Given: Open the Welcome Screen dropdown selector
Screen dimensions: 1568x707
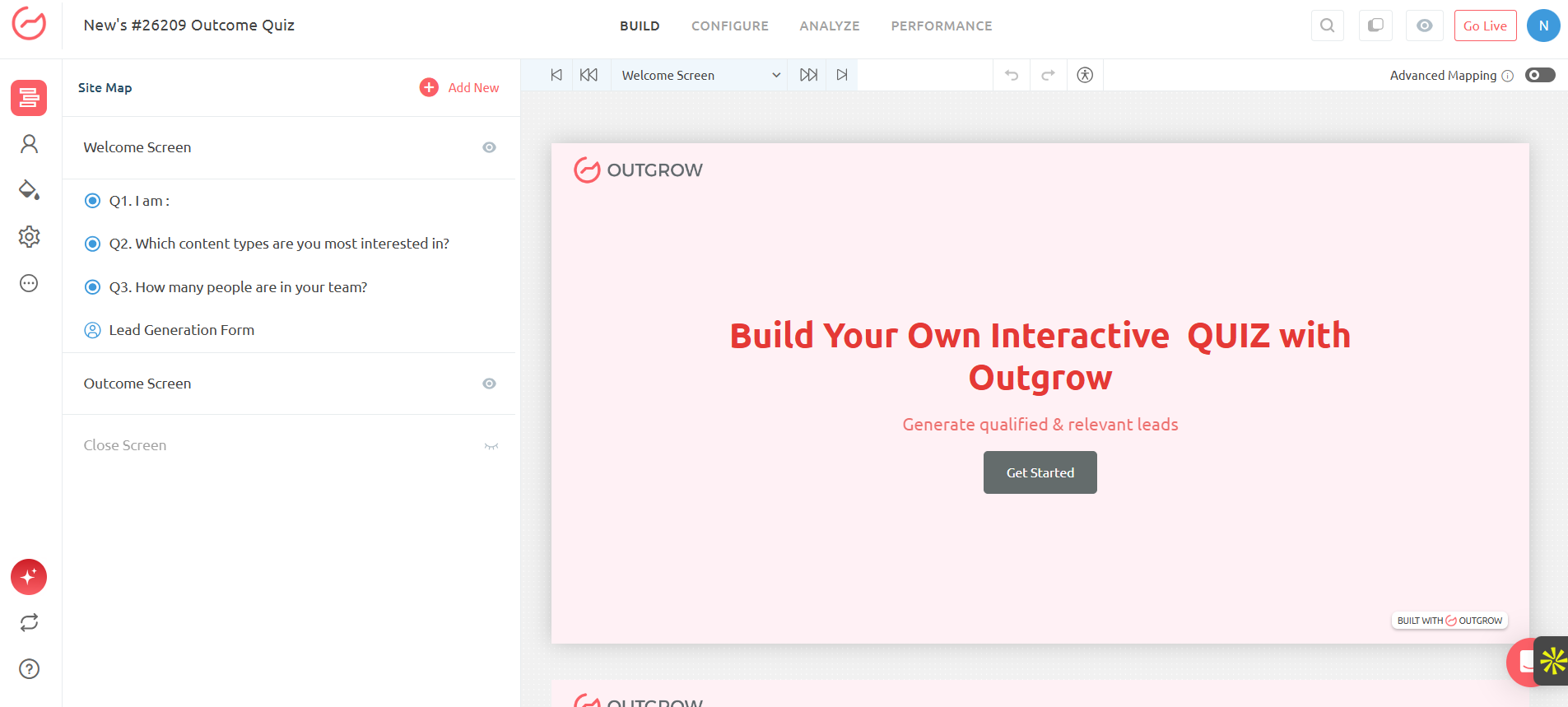Looking at the screenshot, I should coord(700,75).
